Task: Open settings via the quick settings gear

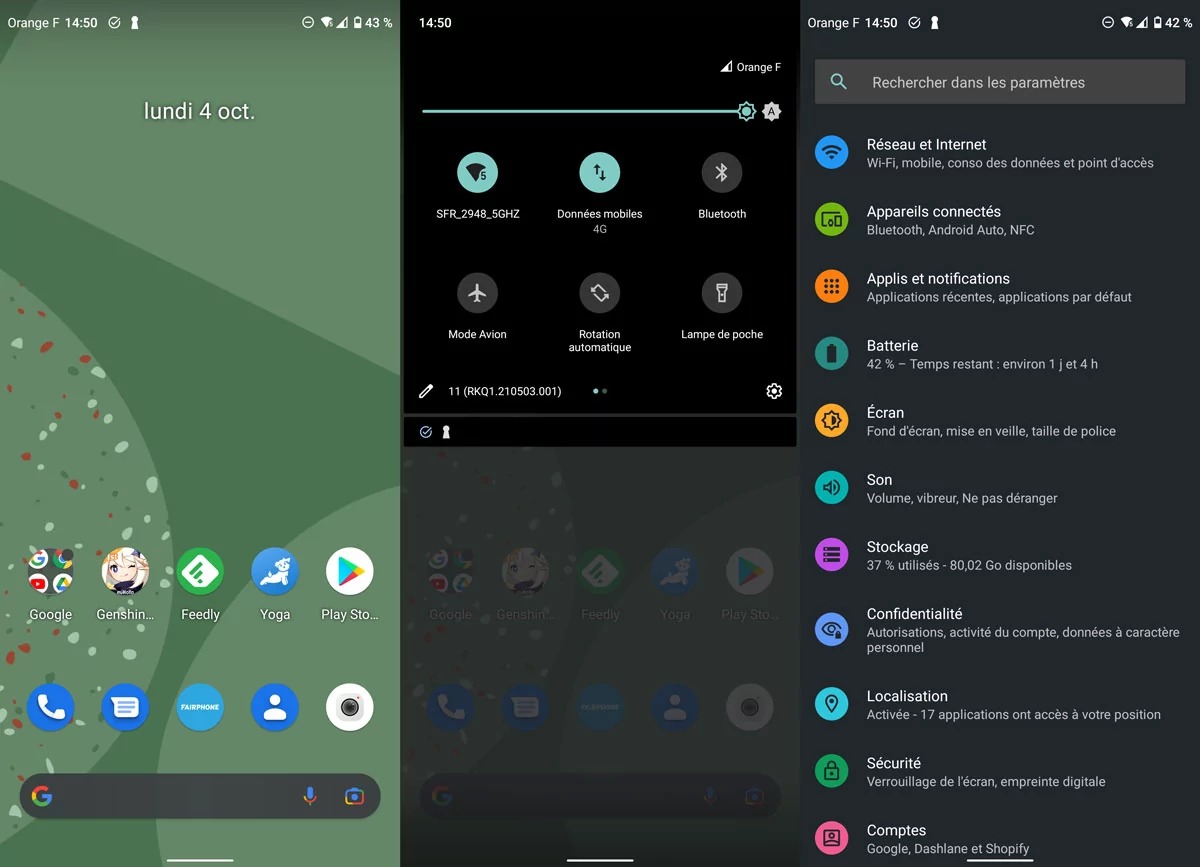Action: (774, 391)
